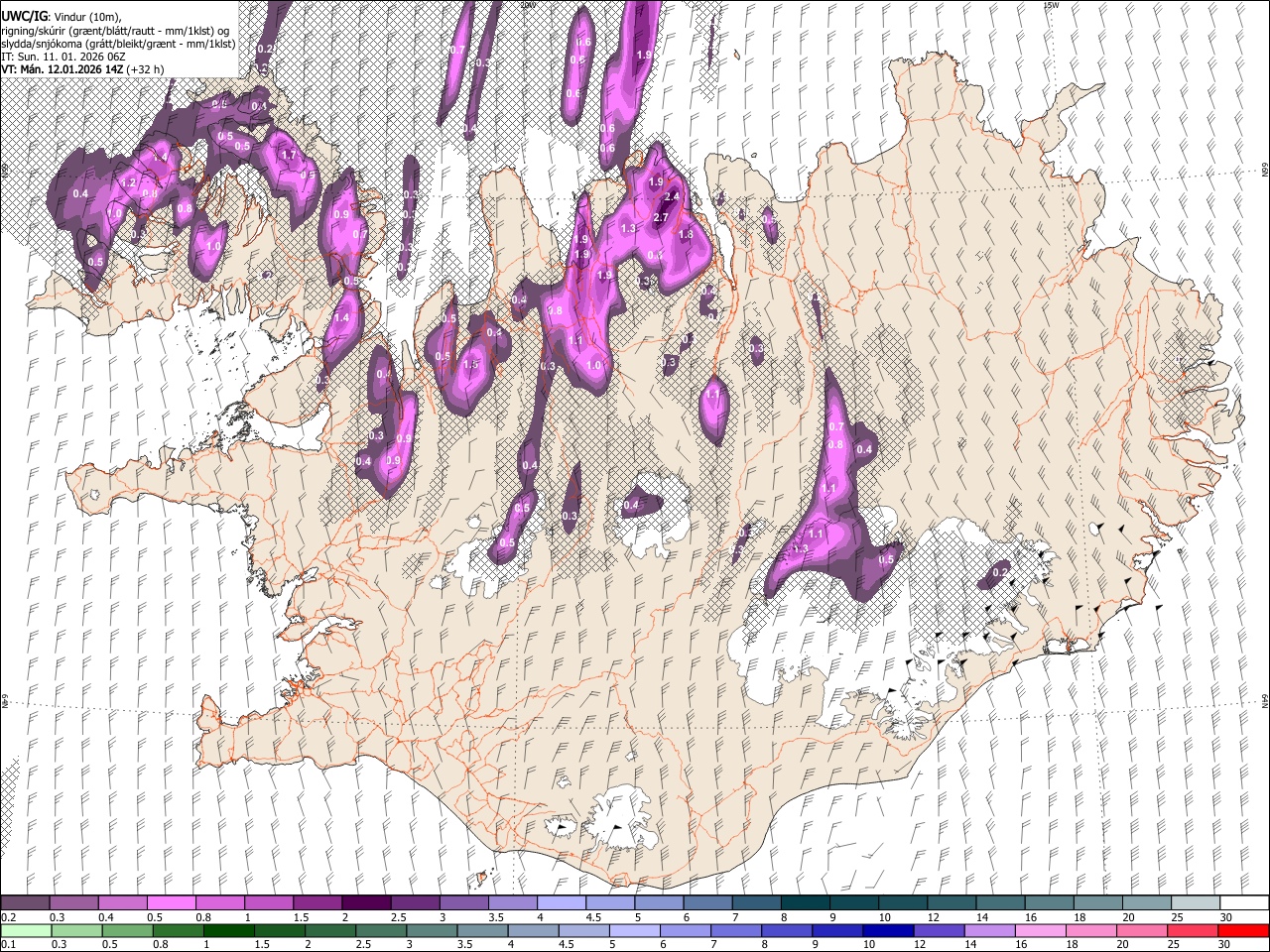Click the 0.2 value near Vatnajökull glacier
The width and height of the screenshot is (1270, 952).
1000,572
